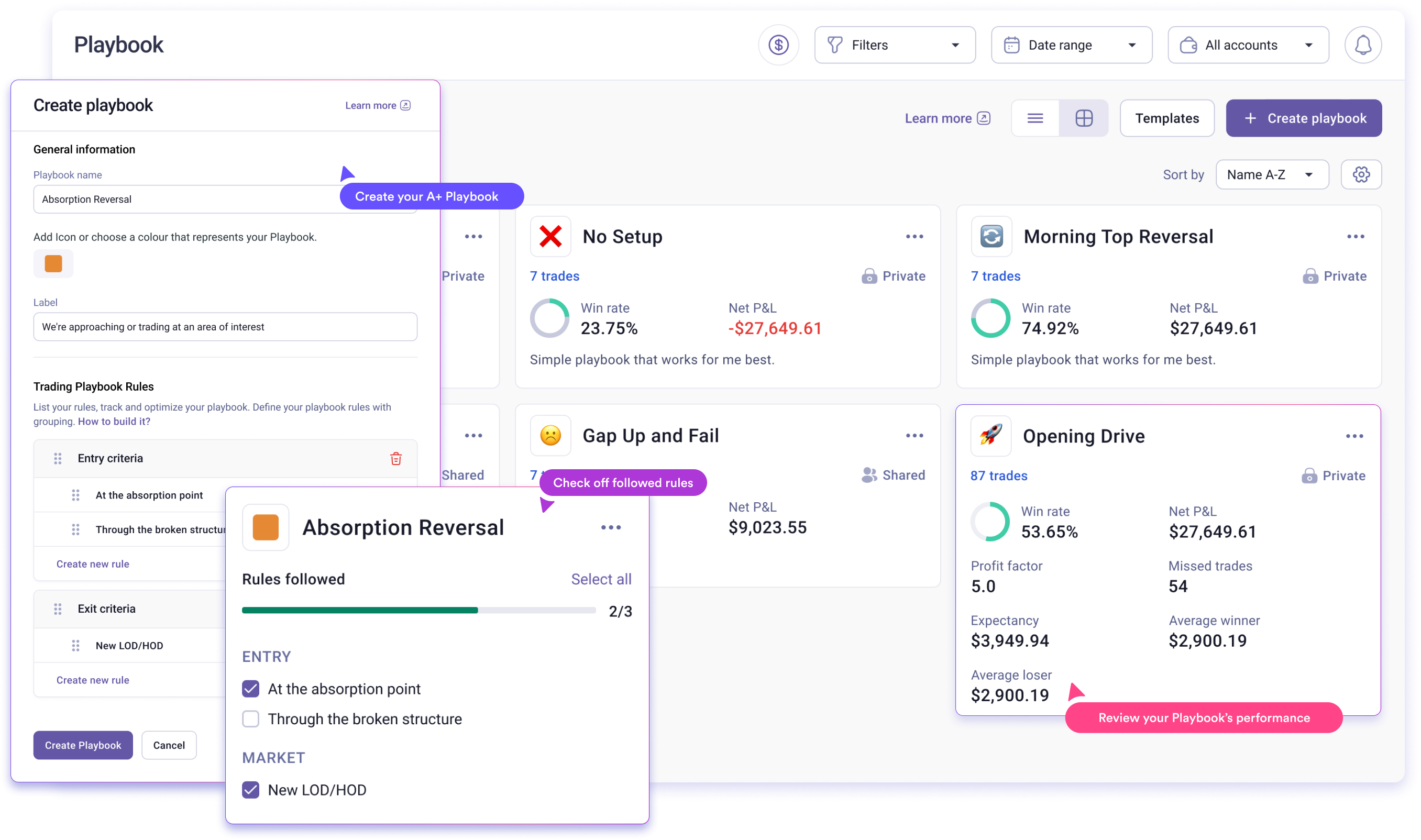Screen dimensions: 1421x840
Task: Delete the Entry criteria group
Action: tap(396, 458)
